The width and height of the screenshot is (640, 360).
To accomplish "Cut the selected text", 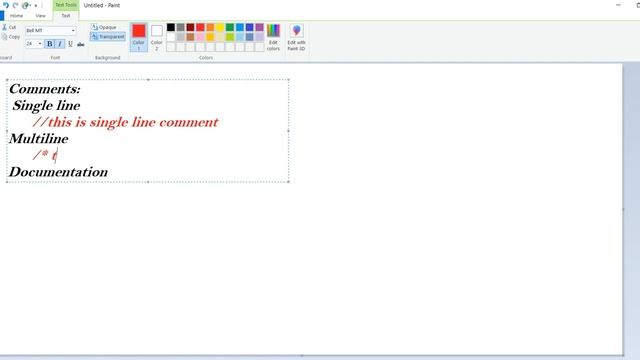I will 9,27.
